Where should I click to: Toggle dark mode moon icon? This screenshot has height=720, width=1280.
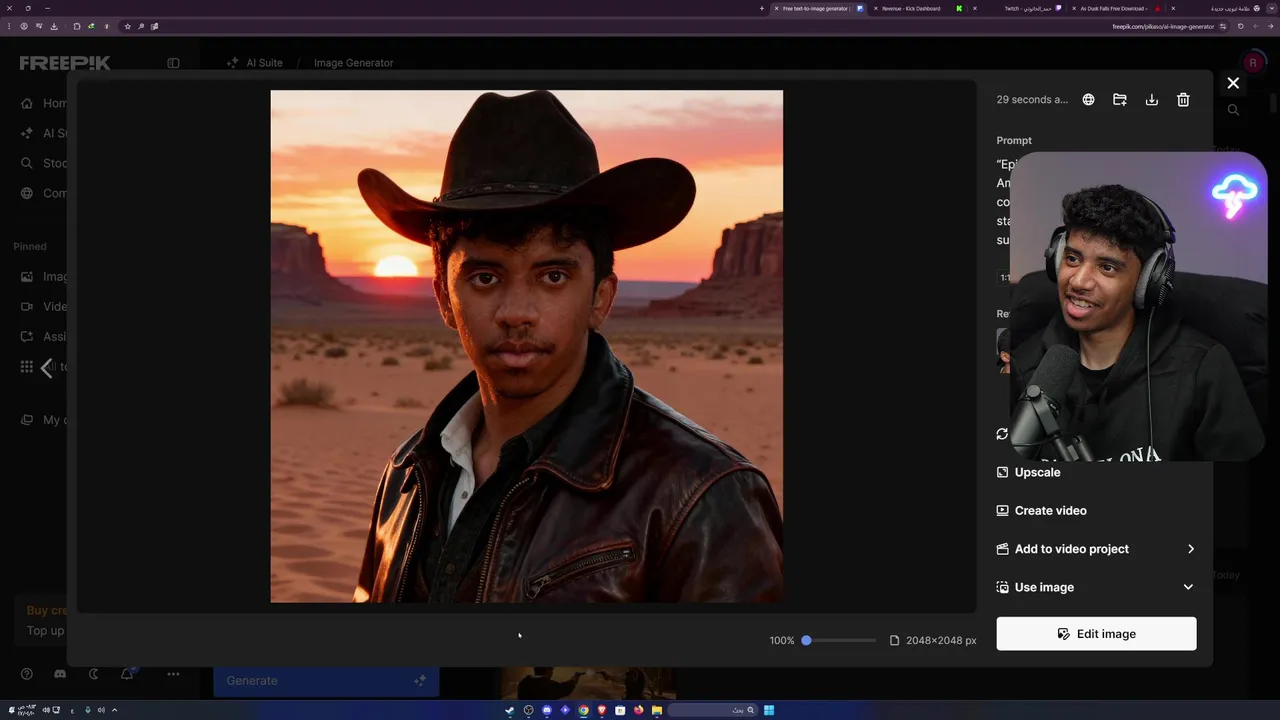coord(94,674)
